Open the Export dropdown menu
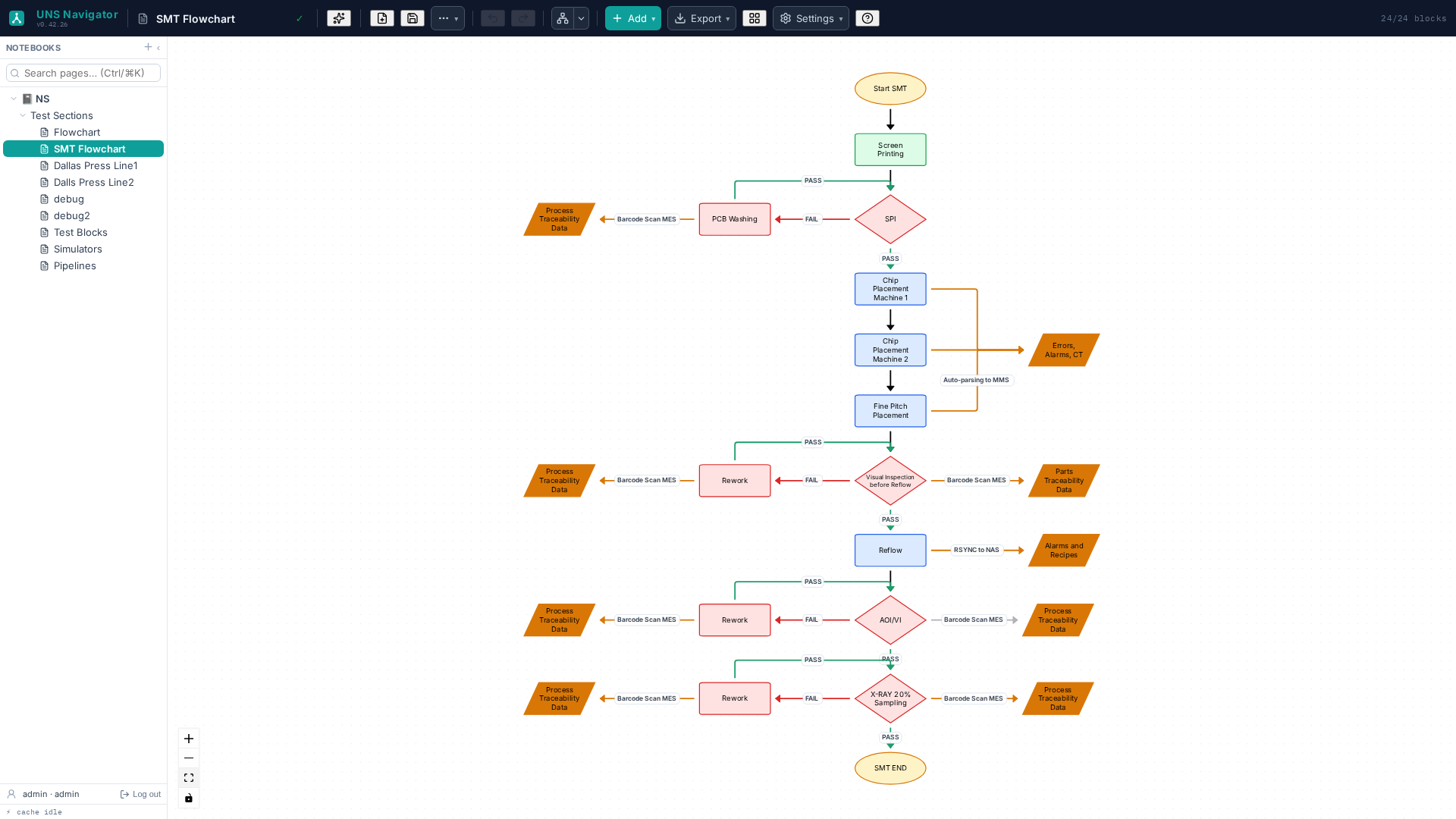 [701, 18]
